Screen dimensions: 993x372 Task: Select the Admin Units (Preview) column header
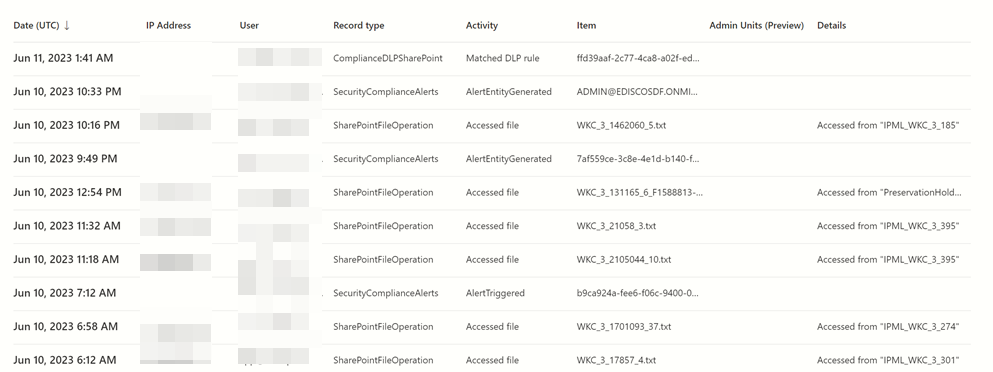756,26
